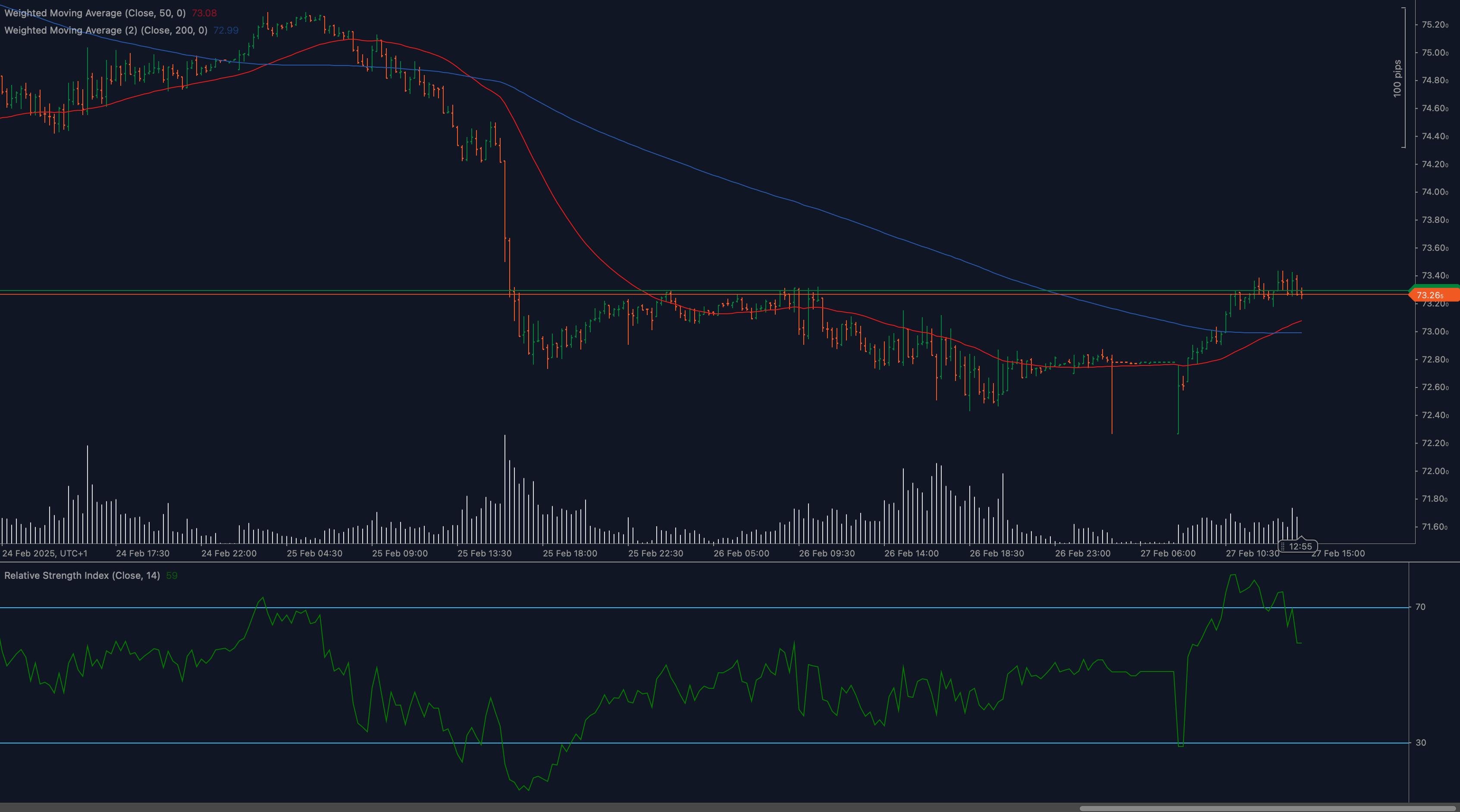Click the RSI 30 level label

[x=1420, y=742]
